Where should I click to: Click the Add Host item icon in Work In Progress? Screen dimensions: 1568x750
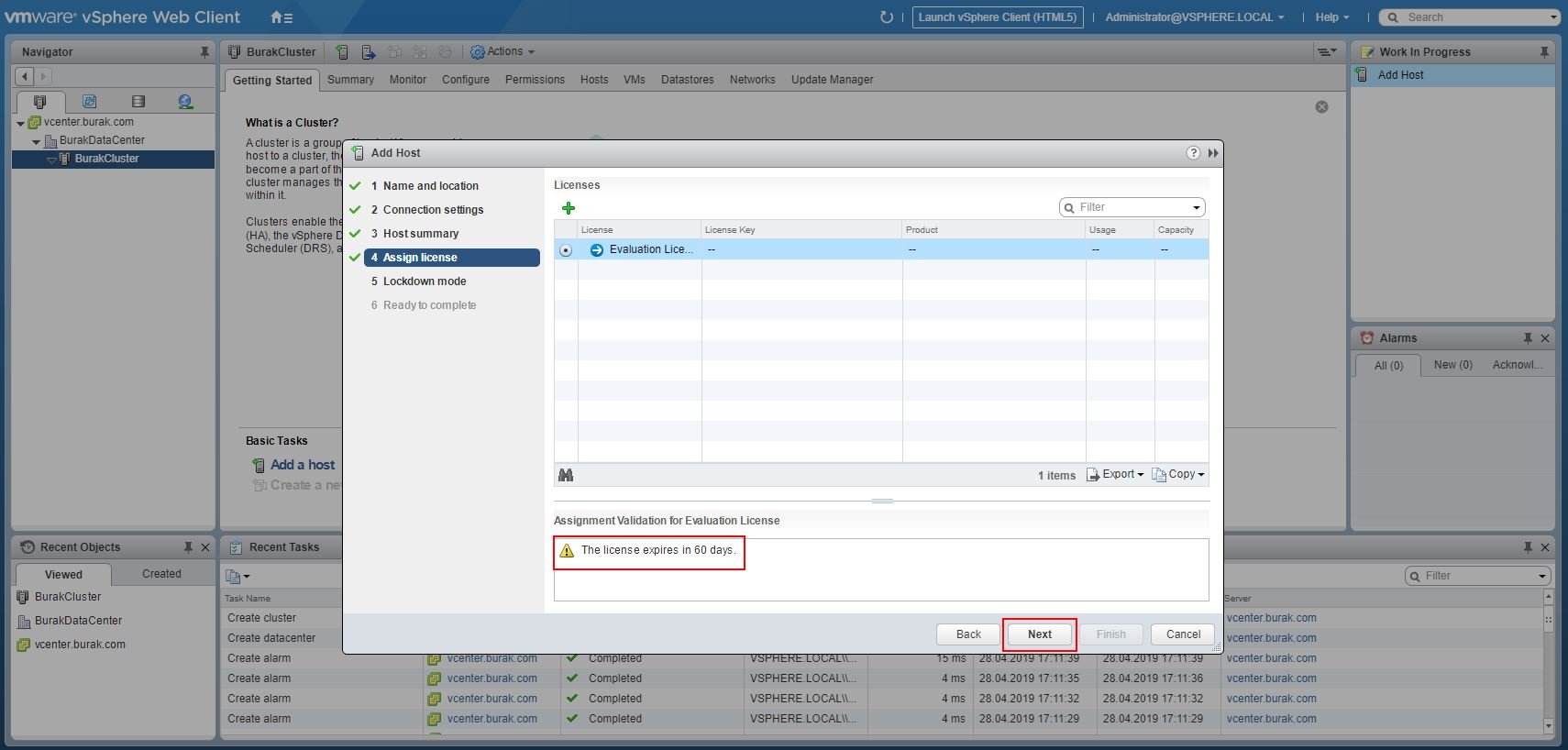pyautogui.click(x=1363, y=75)
